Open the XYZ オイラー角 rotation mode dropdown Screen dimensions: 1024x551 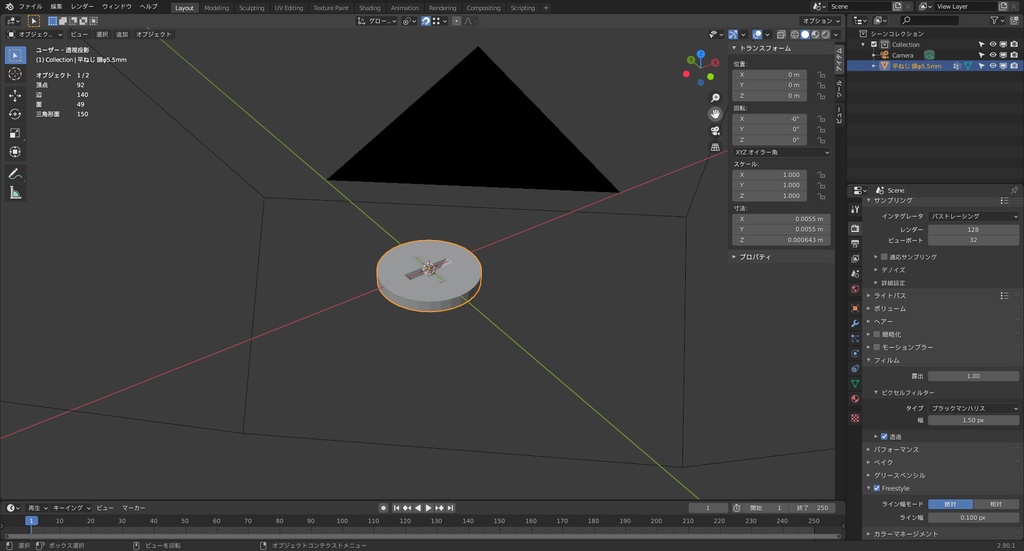coord(781,152)
